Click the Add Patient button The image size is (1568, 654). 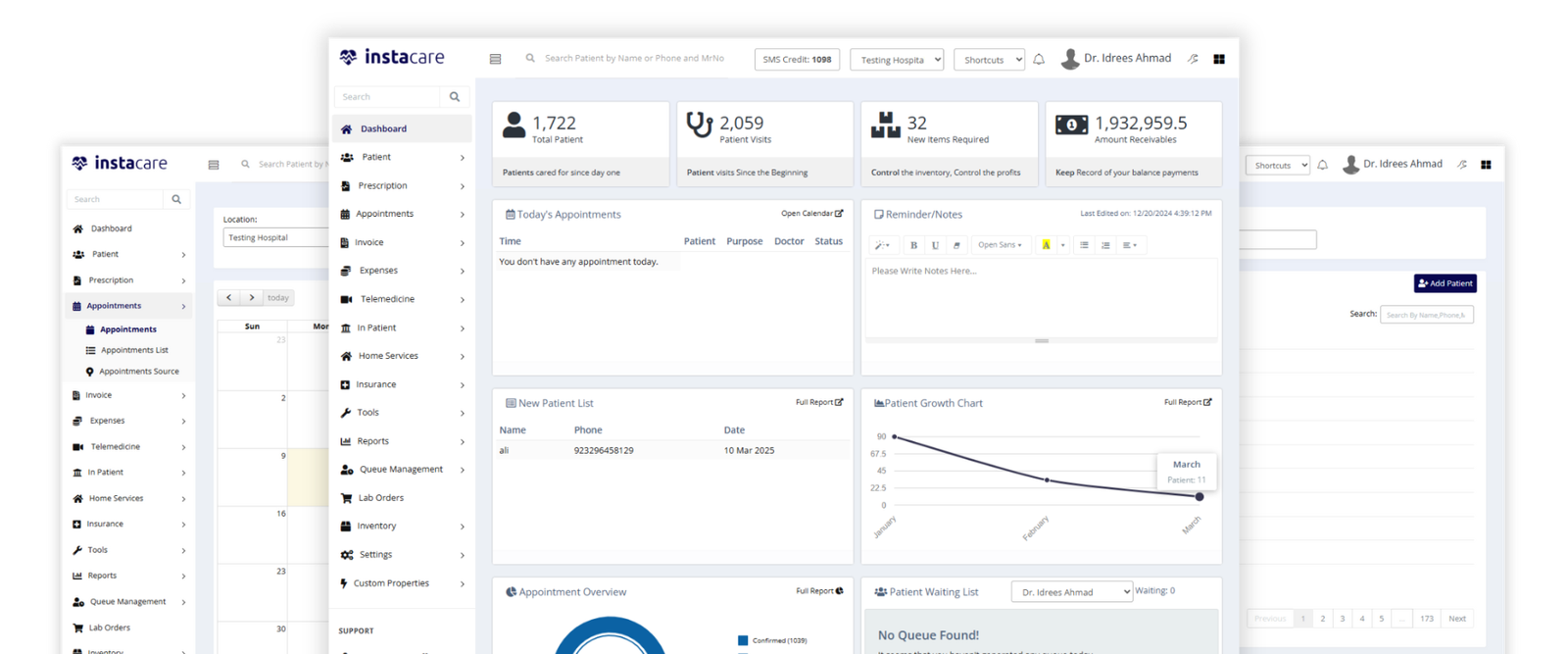point(1445,283)
